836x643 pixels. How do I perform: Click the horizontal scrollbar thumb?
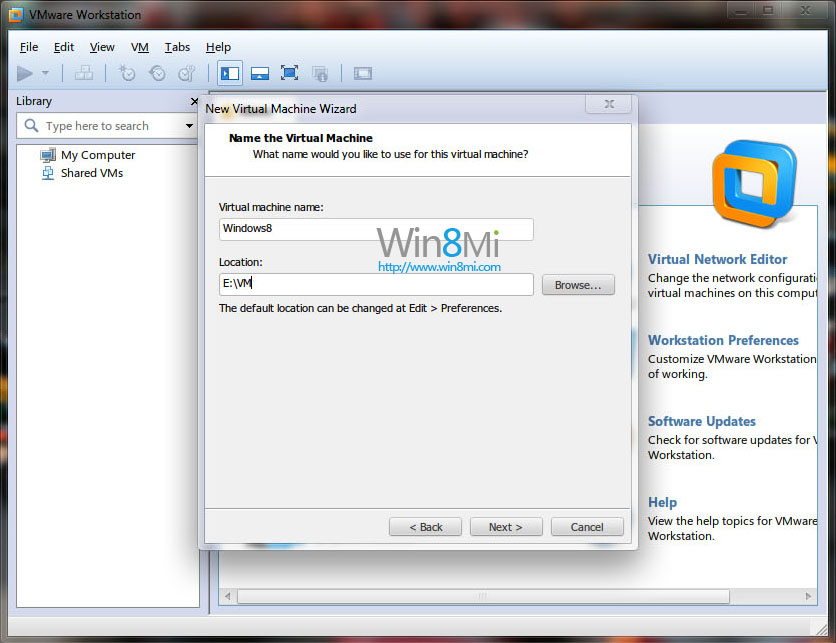tap(483, 596)
